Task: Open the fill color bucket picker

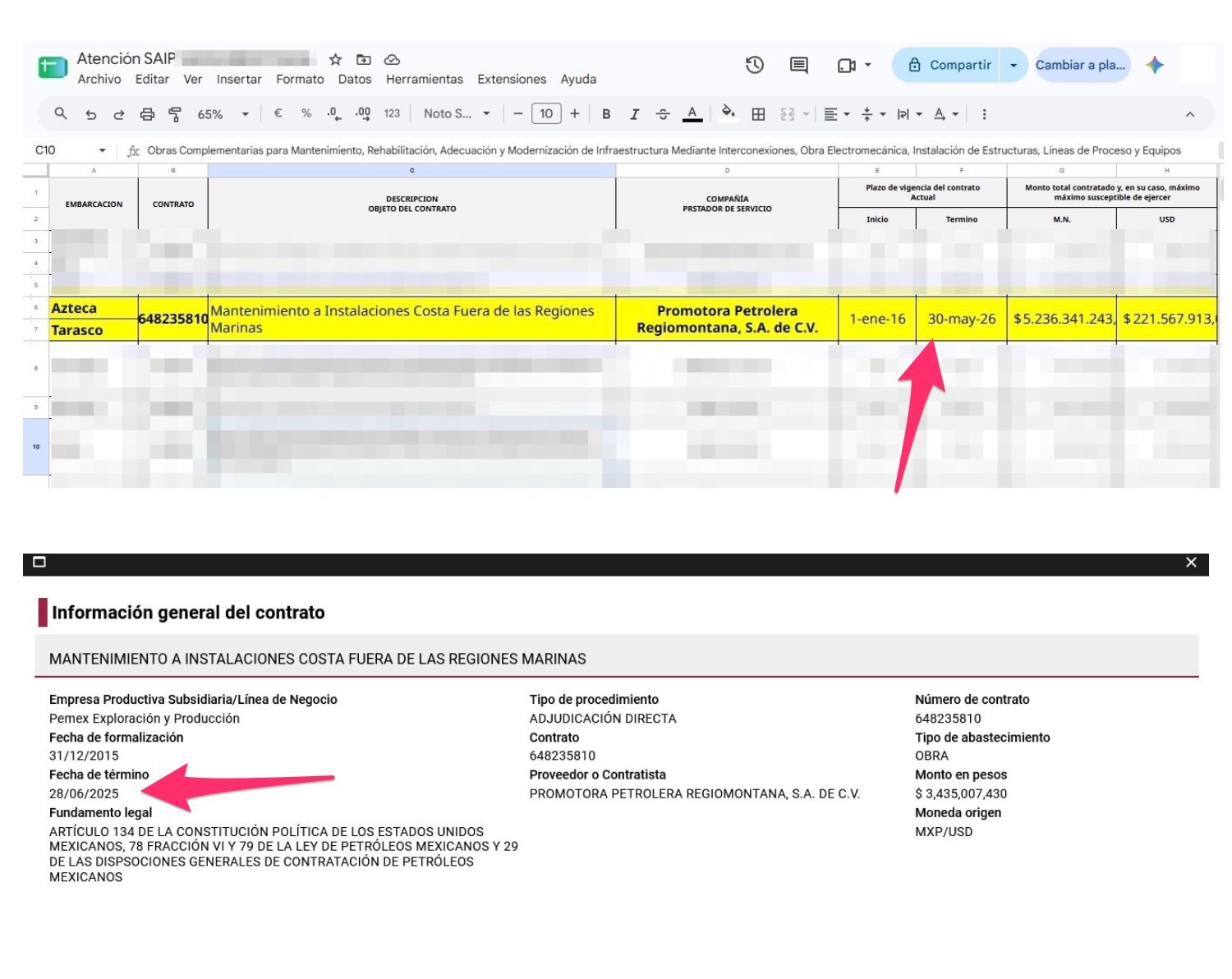Action: pyautogui.click(x=728, y=113)
